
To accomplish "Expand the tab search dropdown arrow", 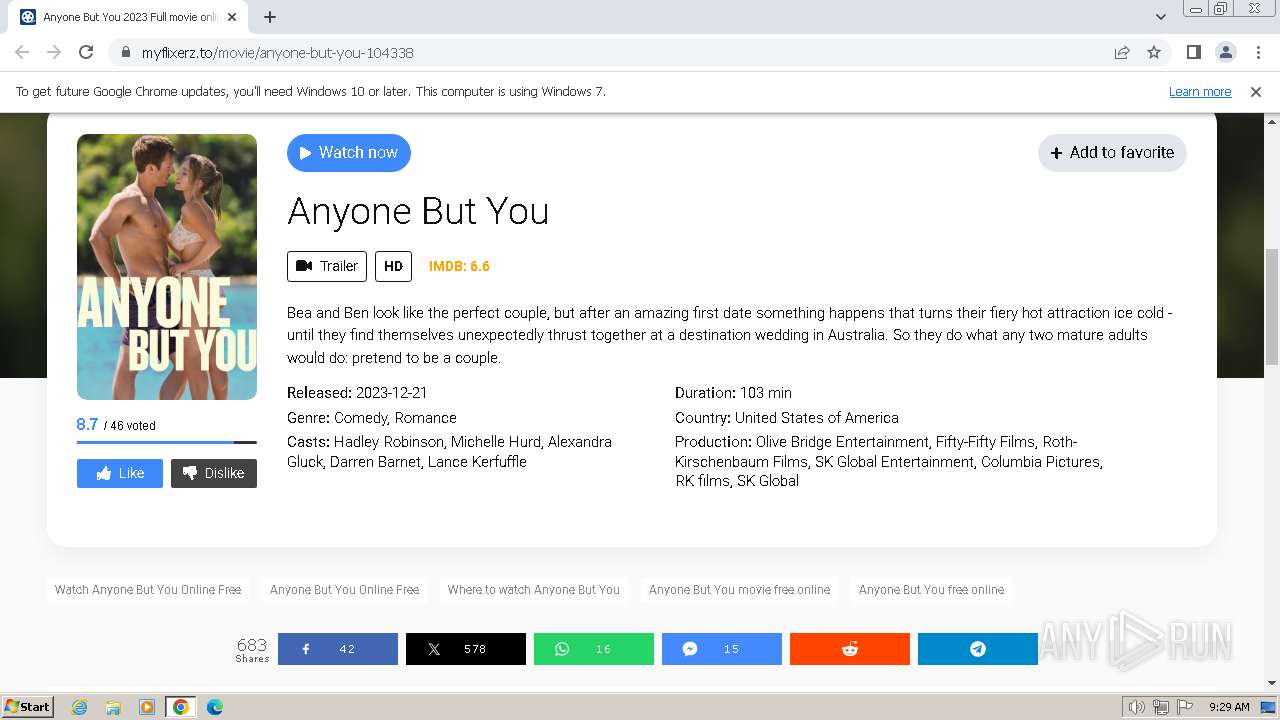I will tap(1160, 17).
